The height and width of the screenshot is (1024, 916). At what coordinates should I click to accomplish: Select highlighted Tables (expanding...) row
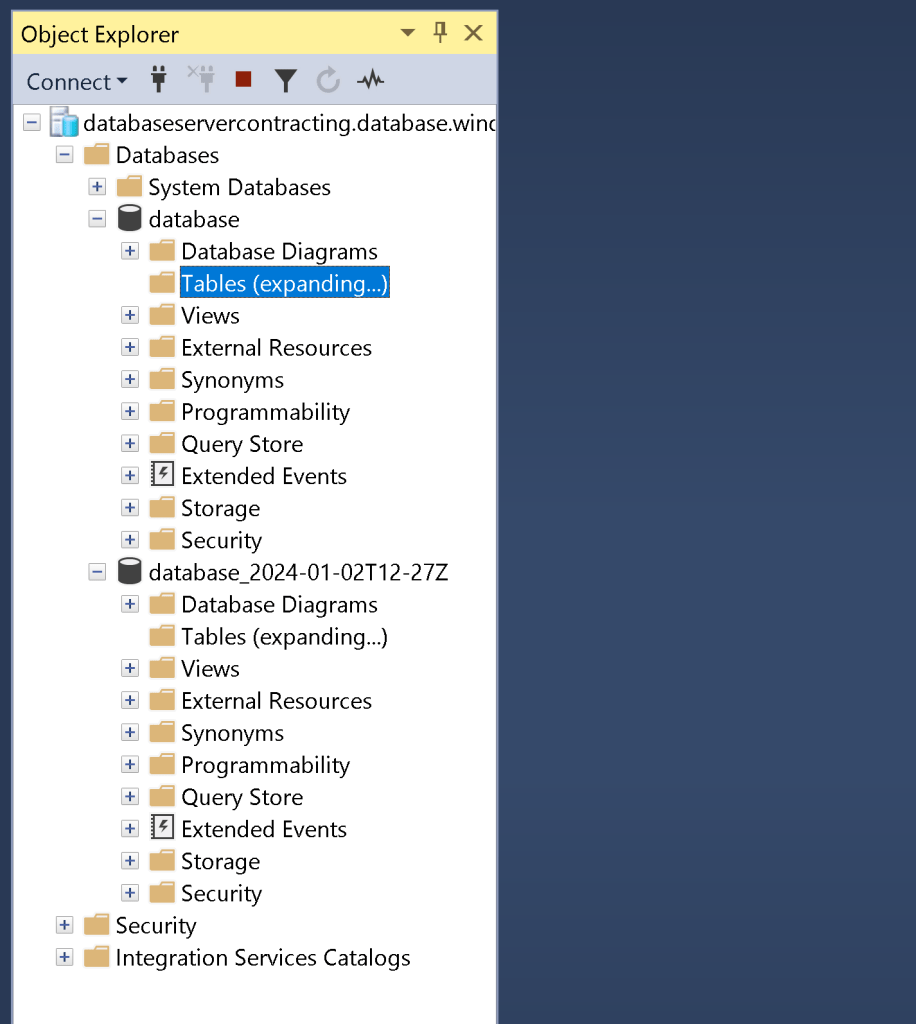coord(285,283)
